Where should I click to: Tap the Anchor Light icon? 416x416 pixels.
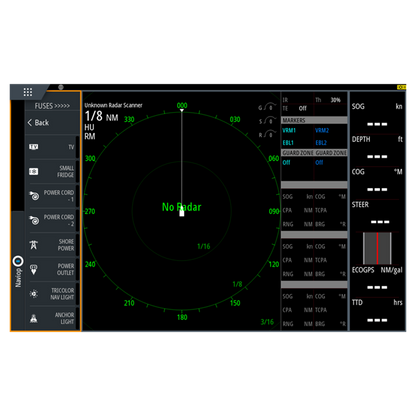(34, 318)
